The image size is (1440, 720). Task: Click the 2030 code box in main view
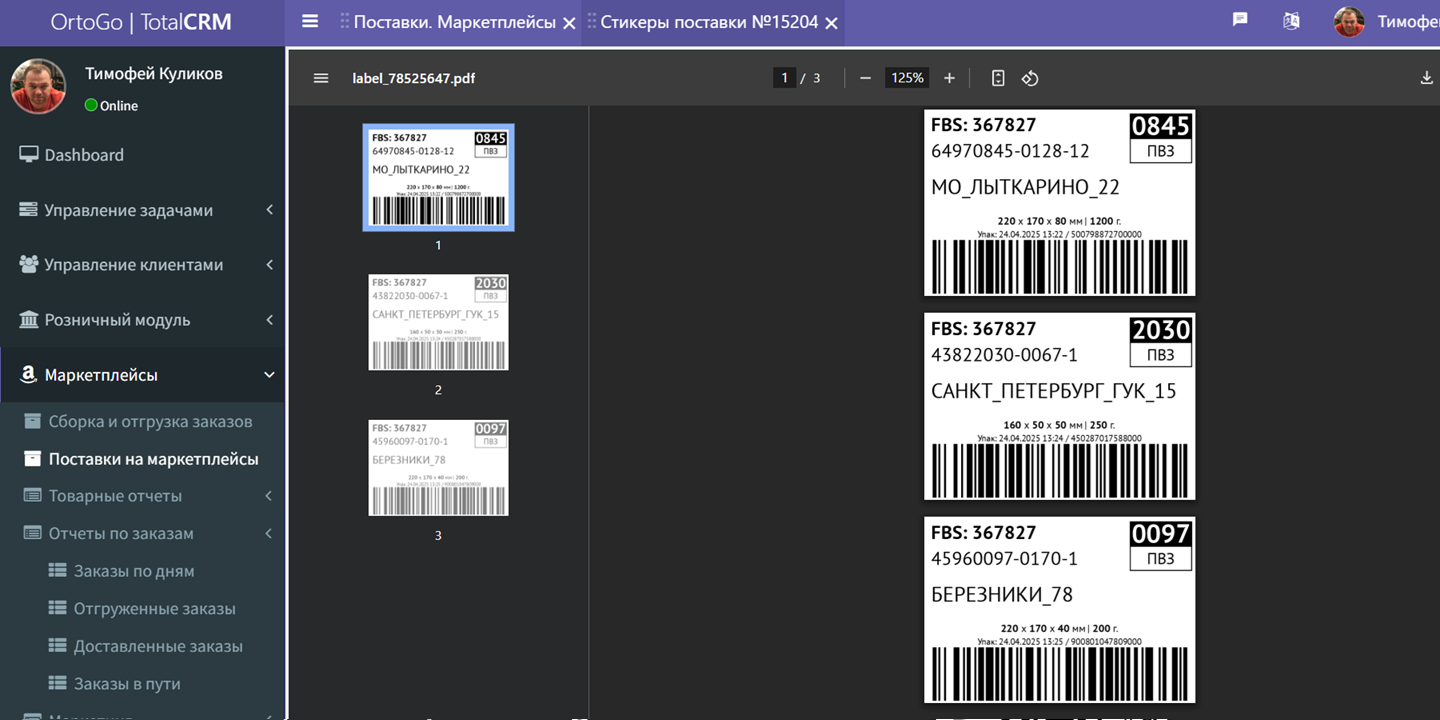(x=1161, y=330)
